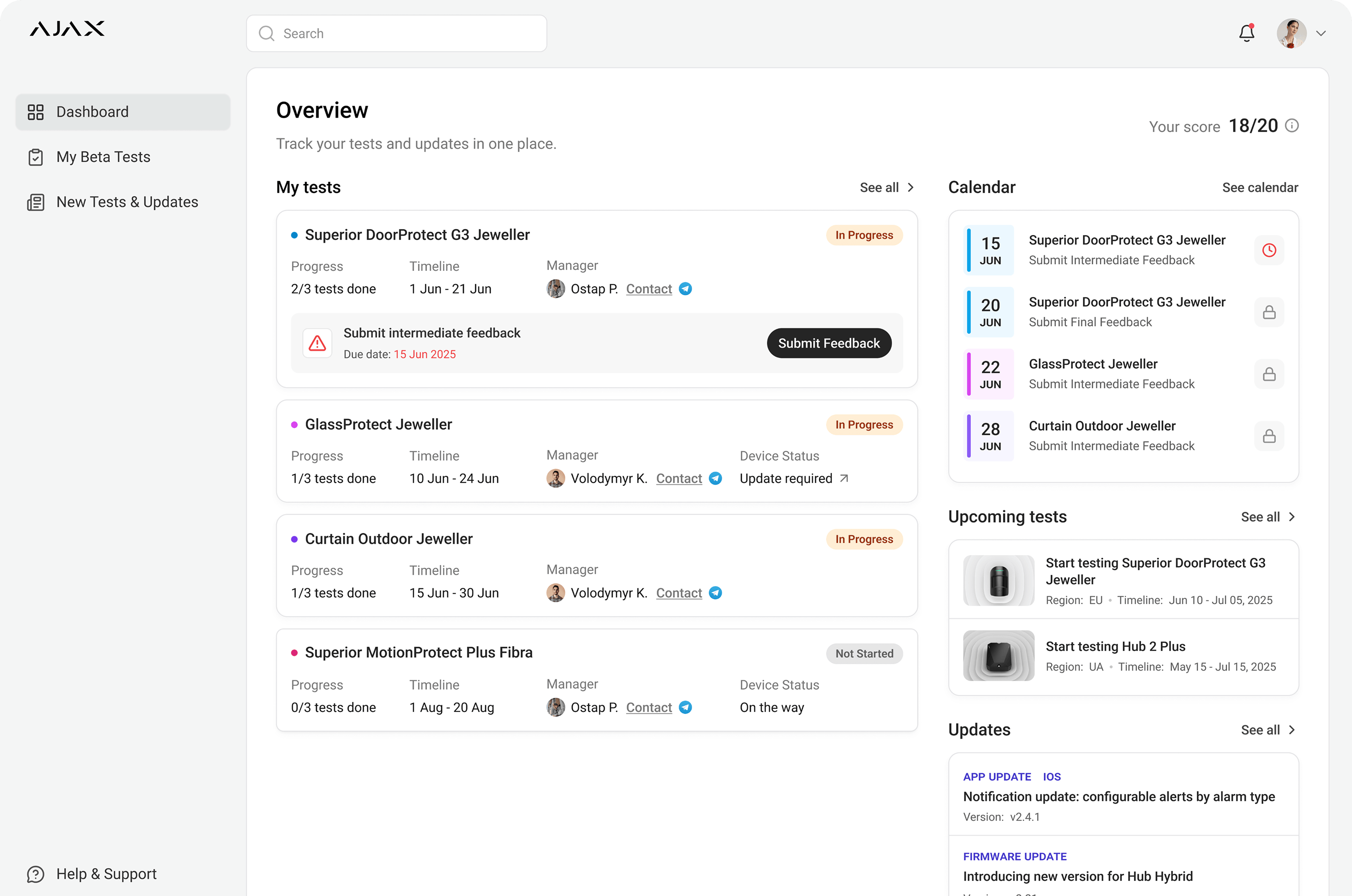Click the Not Started status badge
This screenshot has height=896, width=1352.
864,654
